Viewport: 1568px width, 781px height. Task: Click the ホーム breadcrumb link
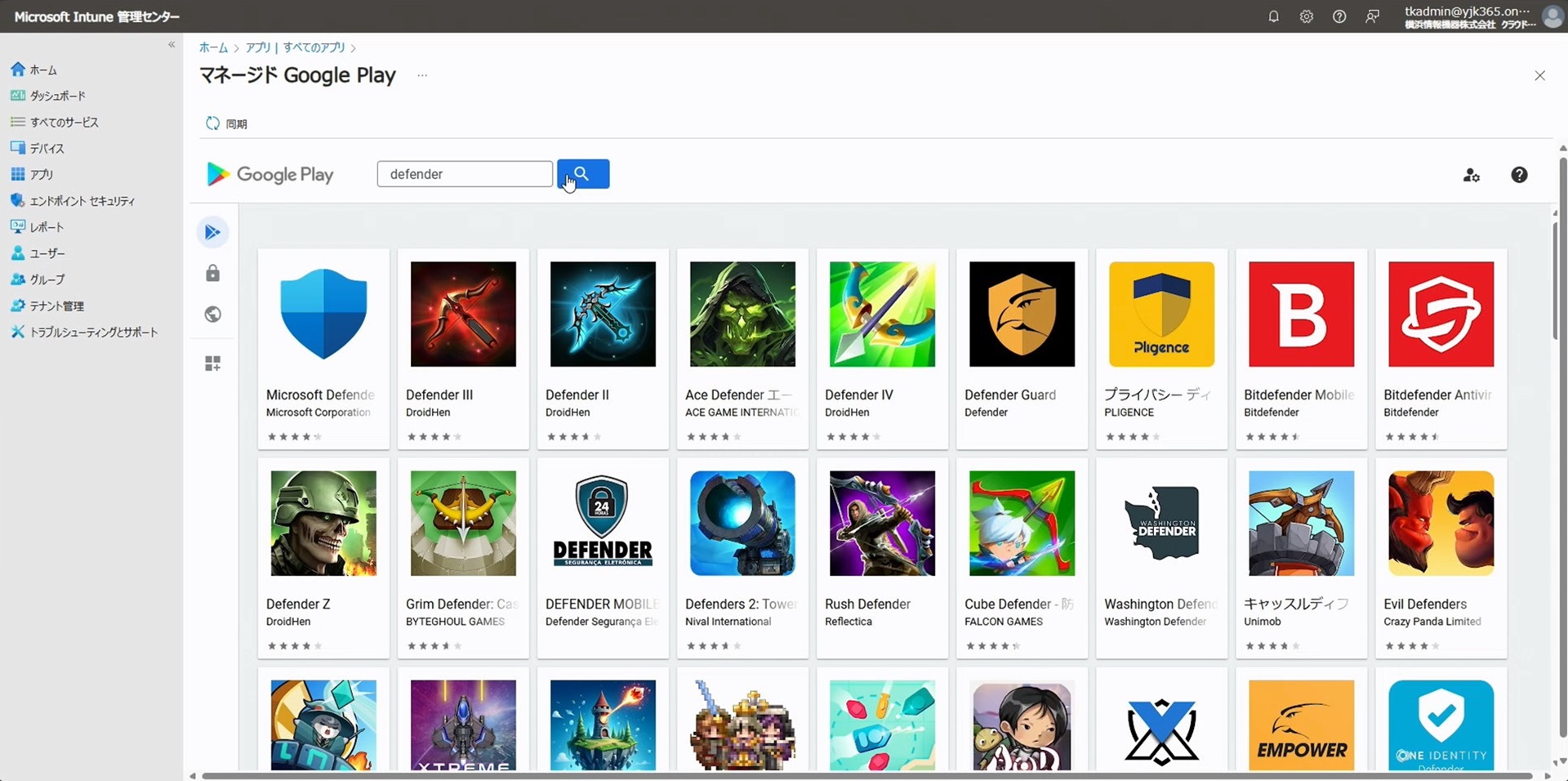213,47
